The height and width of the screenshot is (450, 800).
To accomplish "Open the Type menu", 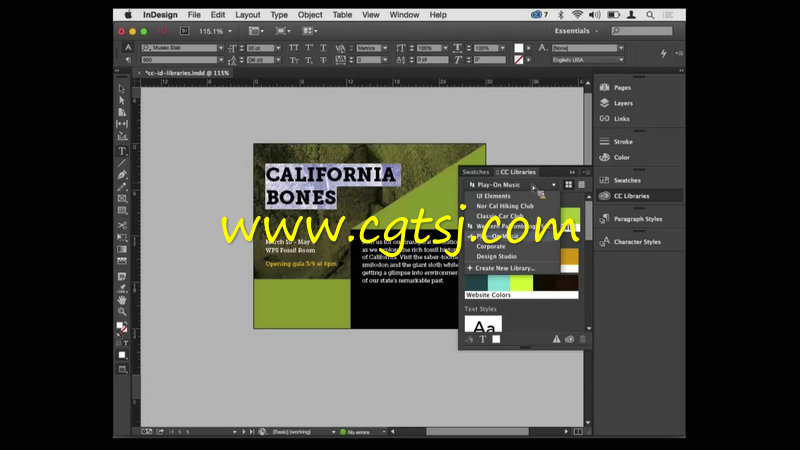I will coord(279,15).
